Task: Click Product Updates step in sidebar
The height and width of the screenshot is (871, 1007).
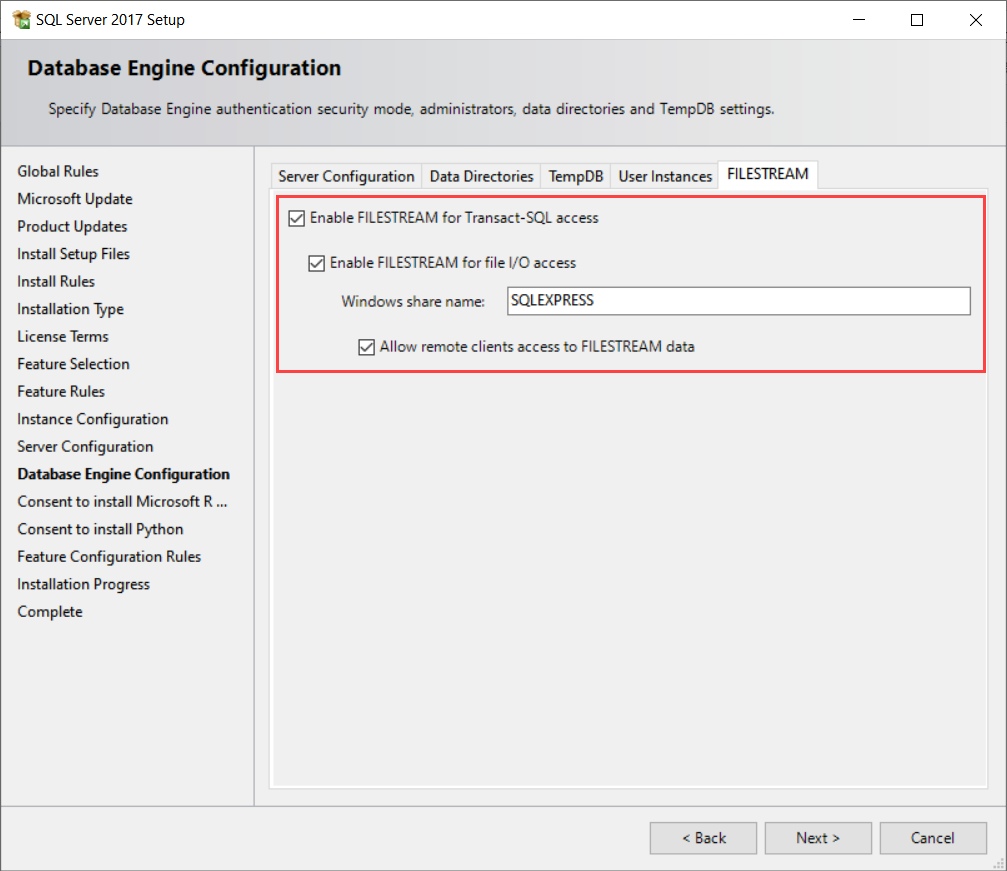Action: (72, 227)
